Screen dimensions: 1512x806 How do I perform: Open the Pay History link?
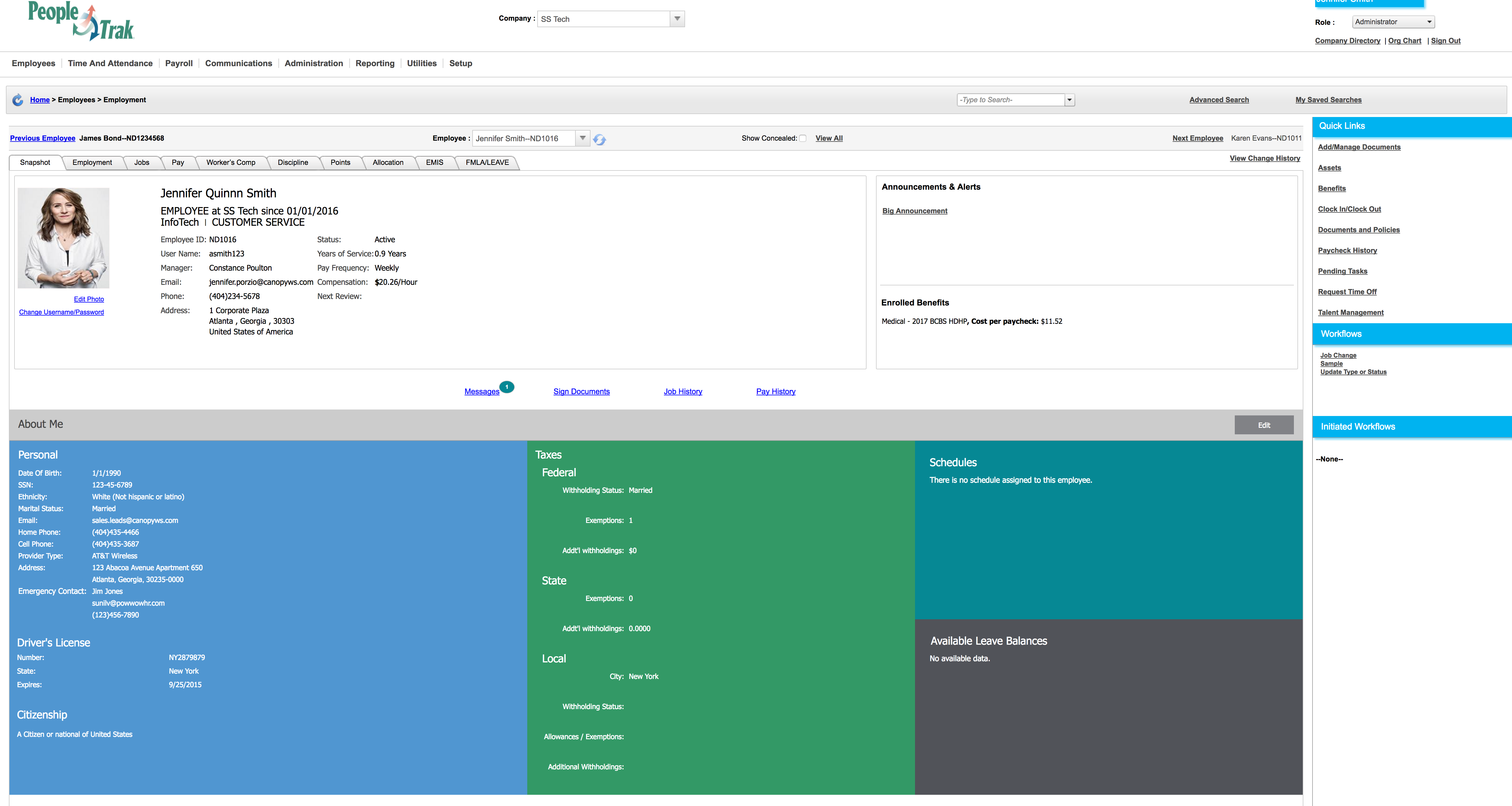pyautogui.click(x=776, y=391)
